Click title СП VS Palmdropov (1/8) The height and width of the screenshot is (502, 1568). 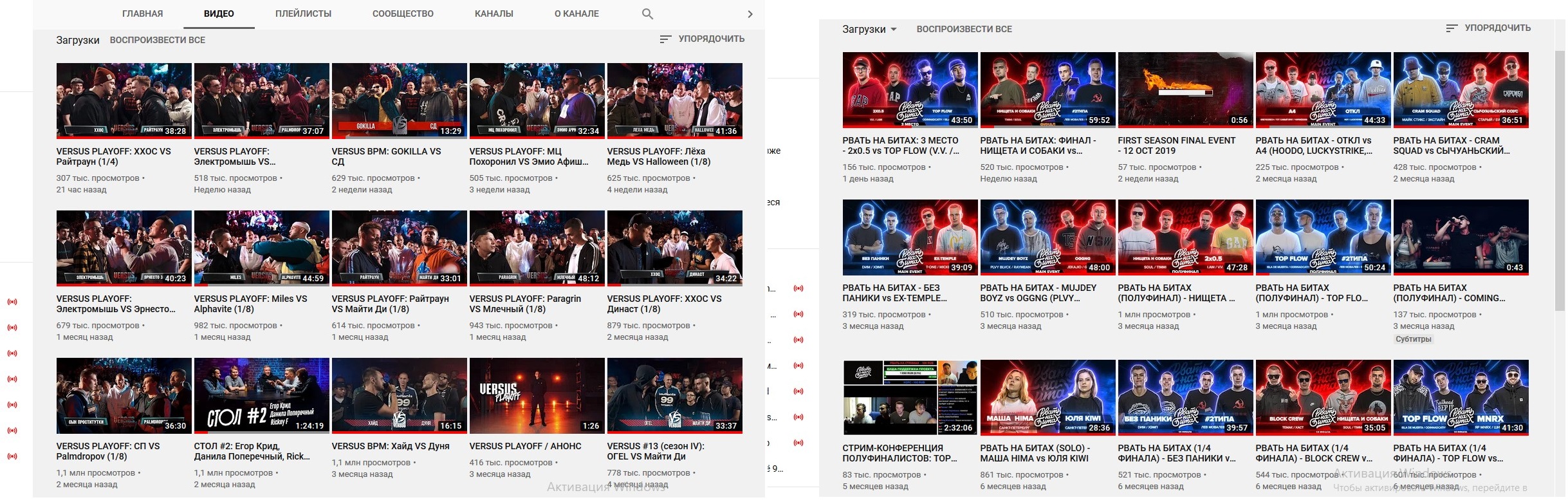point(108,451)
